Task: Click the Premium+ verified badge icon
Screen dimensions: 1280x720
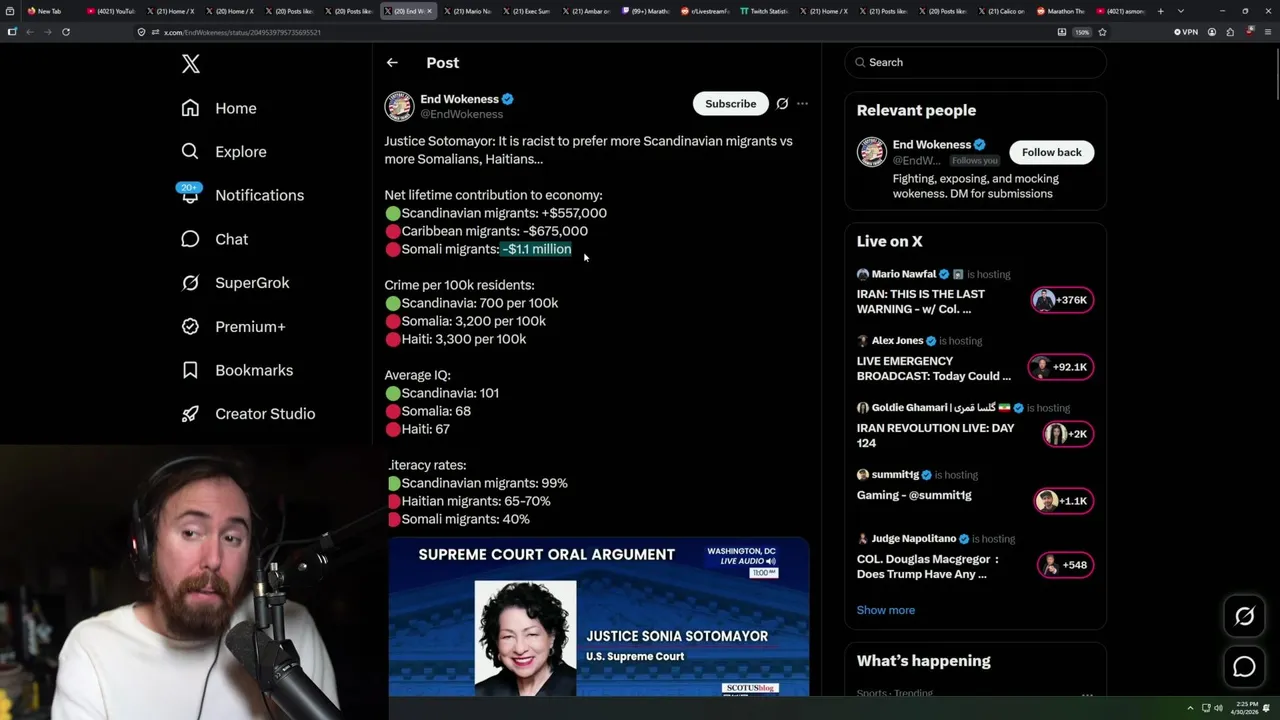Action: coord(190,327)
